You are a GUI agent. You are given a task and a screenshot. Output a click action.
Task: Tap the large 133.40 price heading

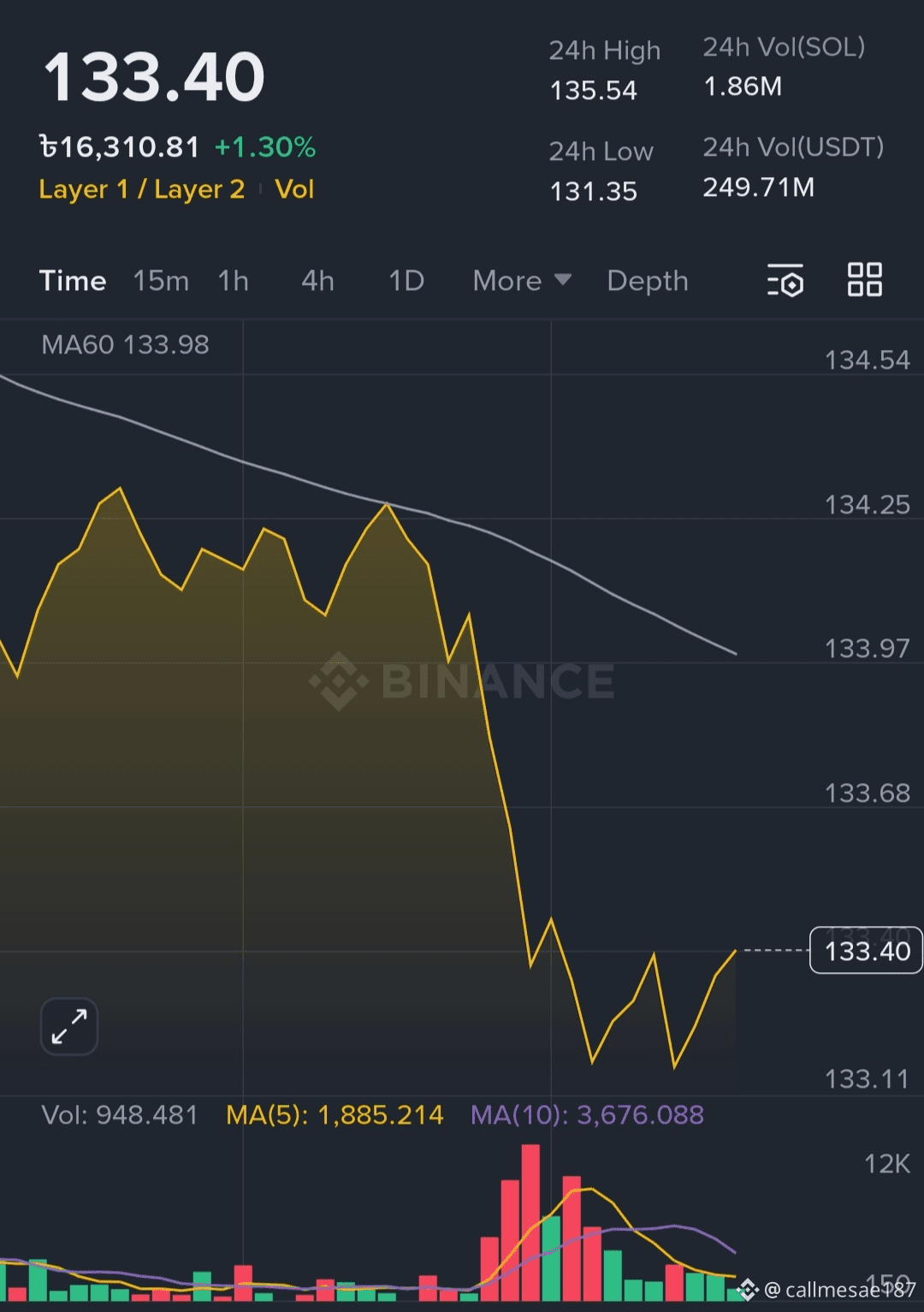pyautogui.click(x=155, y=78)
